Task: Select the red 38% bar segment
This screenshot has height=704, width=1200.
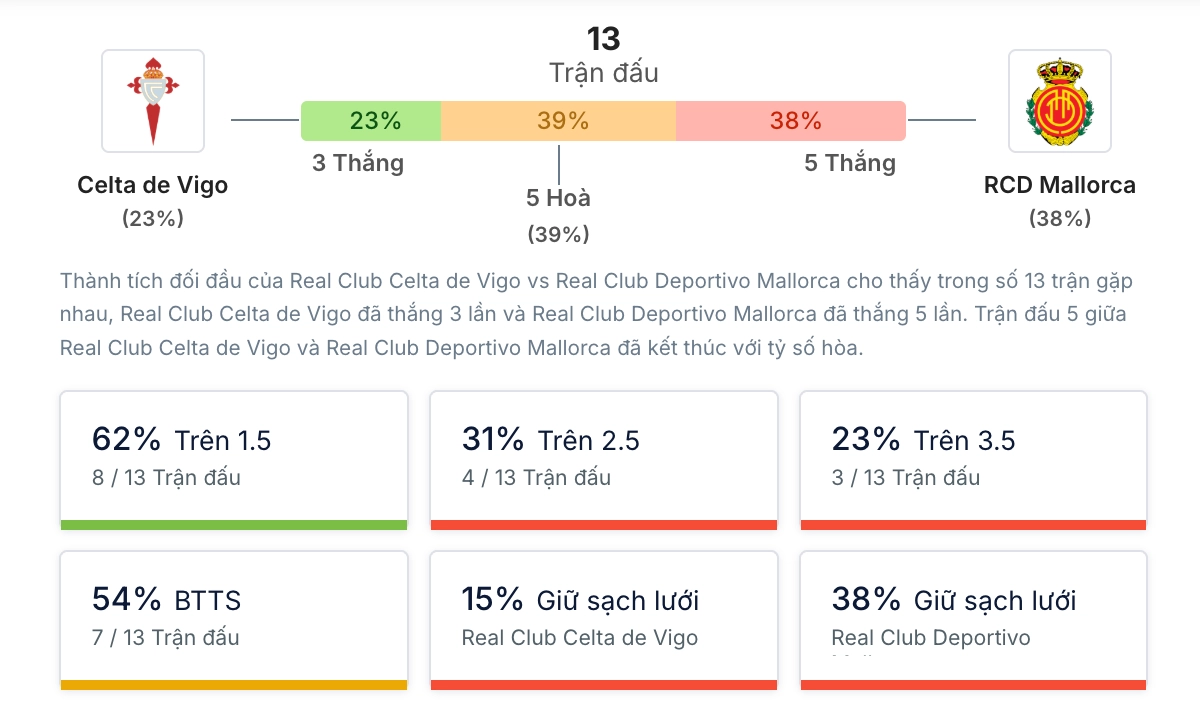Action: click(791, 120)
